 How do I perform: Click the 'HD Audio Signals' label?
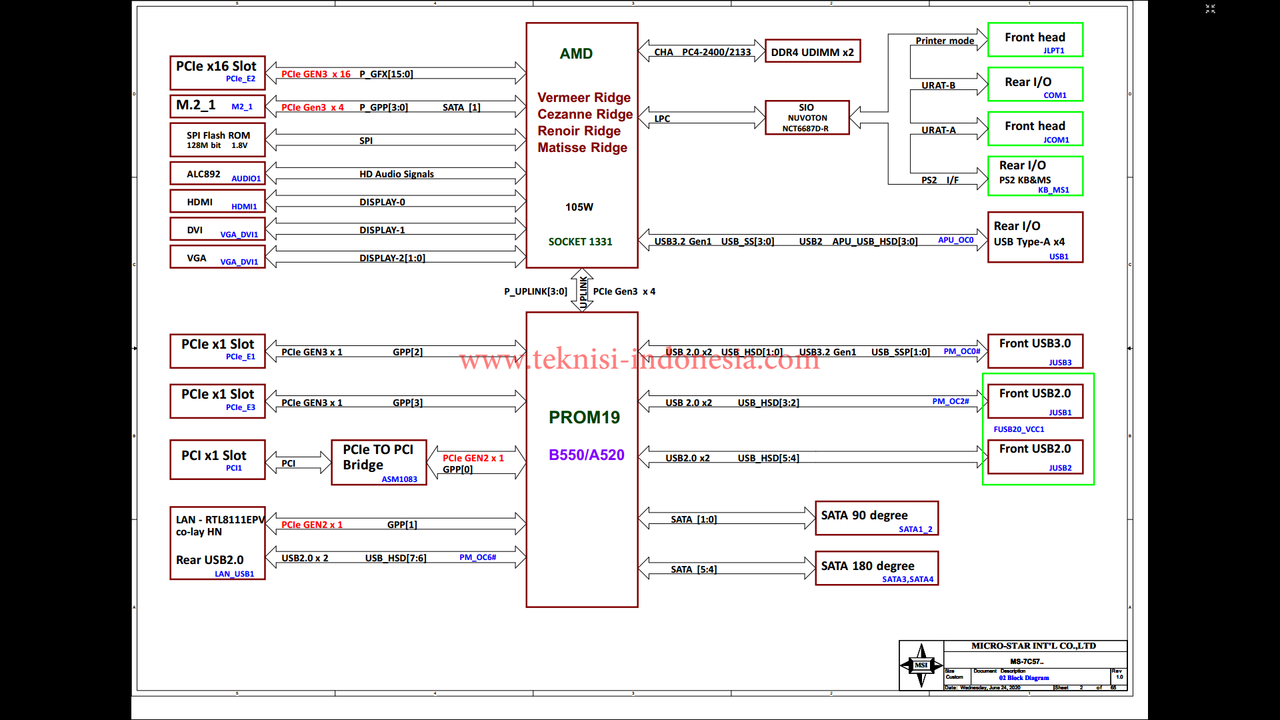coord(397,174)
